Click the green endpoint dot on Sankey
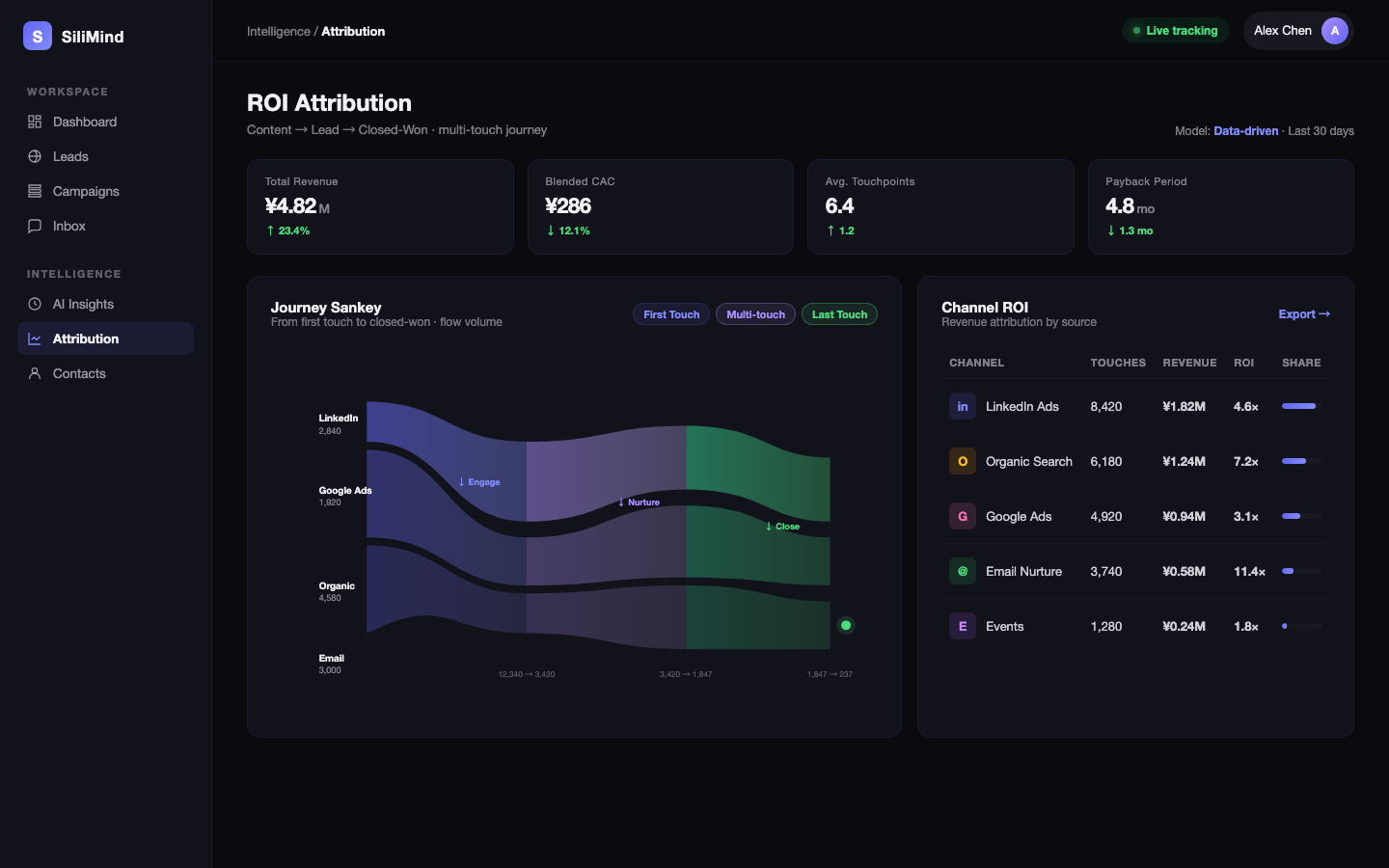This screenshot has width=1389, height=868. pyautogui.click(x=846, y=625)
